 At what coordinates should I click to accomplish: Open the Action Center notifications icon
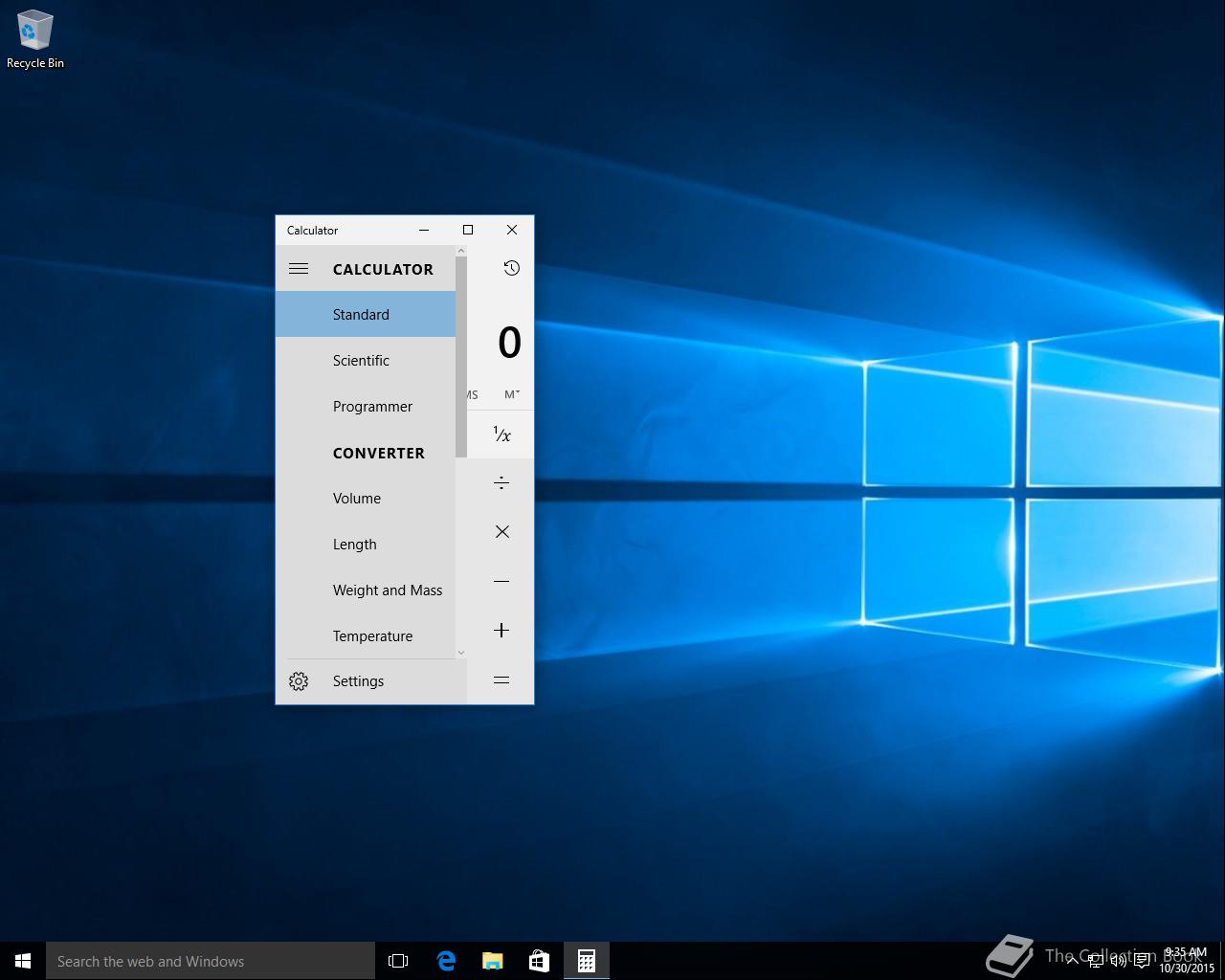pyautogui.click(x=1142, y=961)
